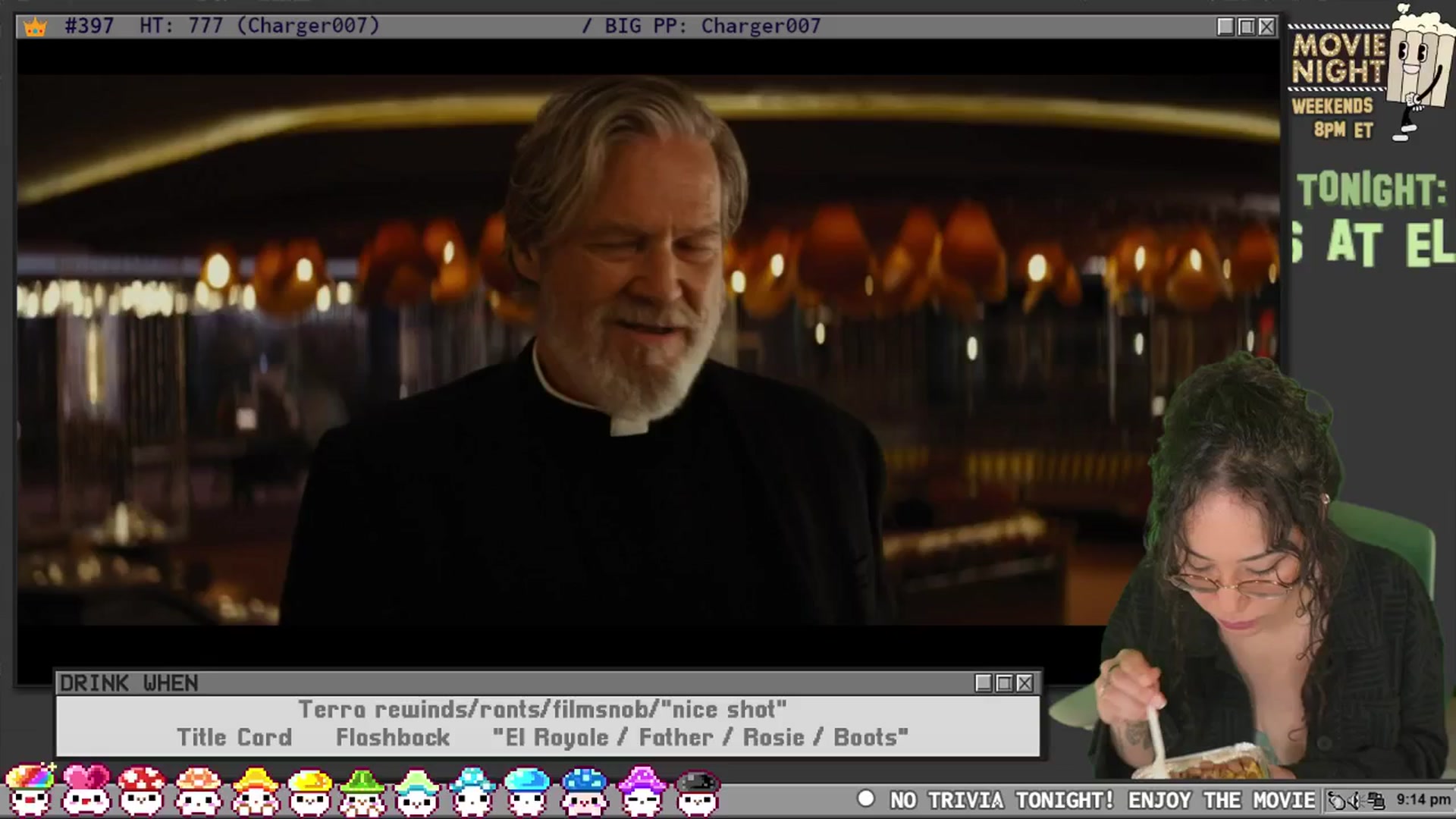The image size is (1456, 819).
Task: Click the 'El Royale / Father / Rosie / Boots' rule
Action: (700, 738)
